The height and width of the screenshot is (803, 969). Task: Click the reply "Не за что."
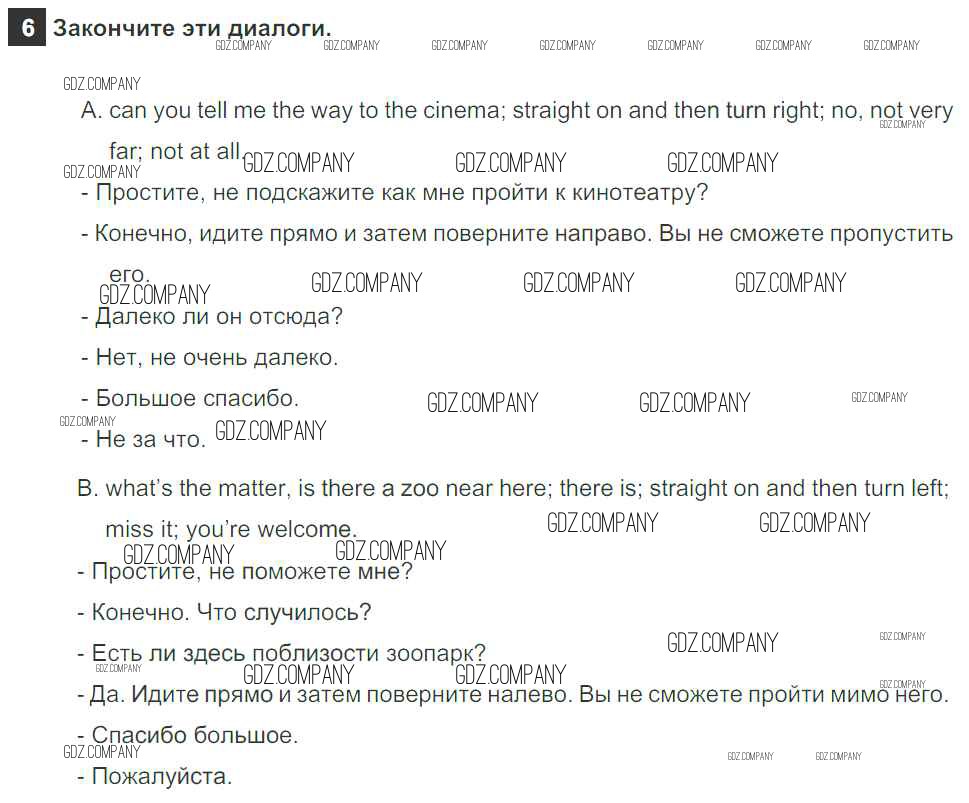click(x=150, y=439)
